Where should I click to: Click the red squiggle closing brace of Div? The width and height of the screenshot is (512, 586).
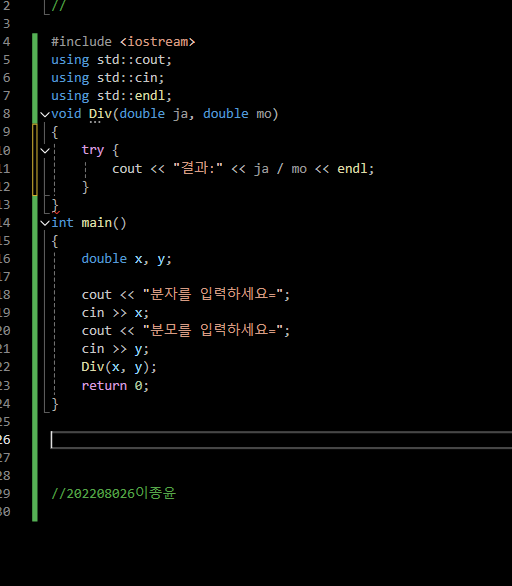55,206
